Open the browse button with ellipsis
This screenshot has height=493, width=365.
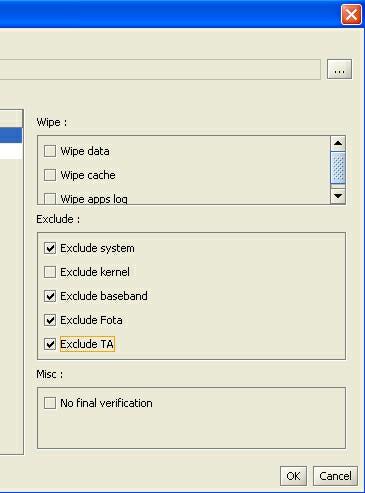pos(339,69)
